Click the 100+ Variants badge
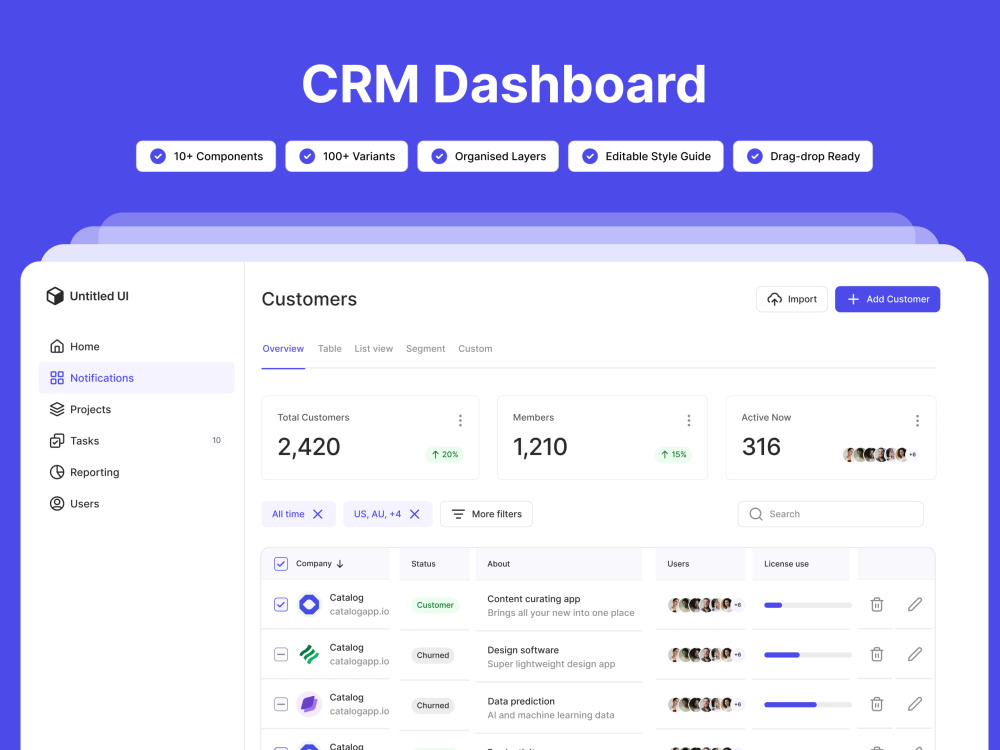Viewport: 1000px width, 750px height. click(346, 156)
